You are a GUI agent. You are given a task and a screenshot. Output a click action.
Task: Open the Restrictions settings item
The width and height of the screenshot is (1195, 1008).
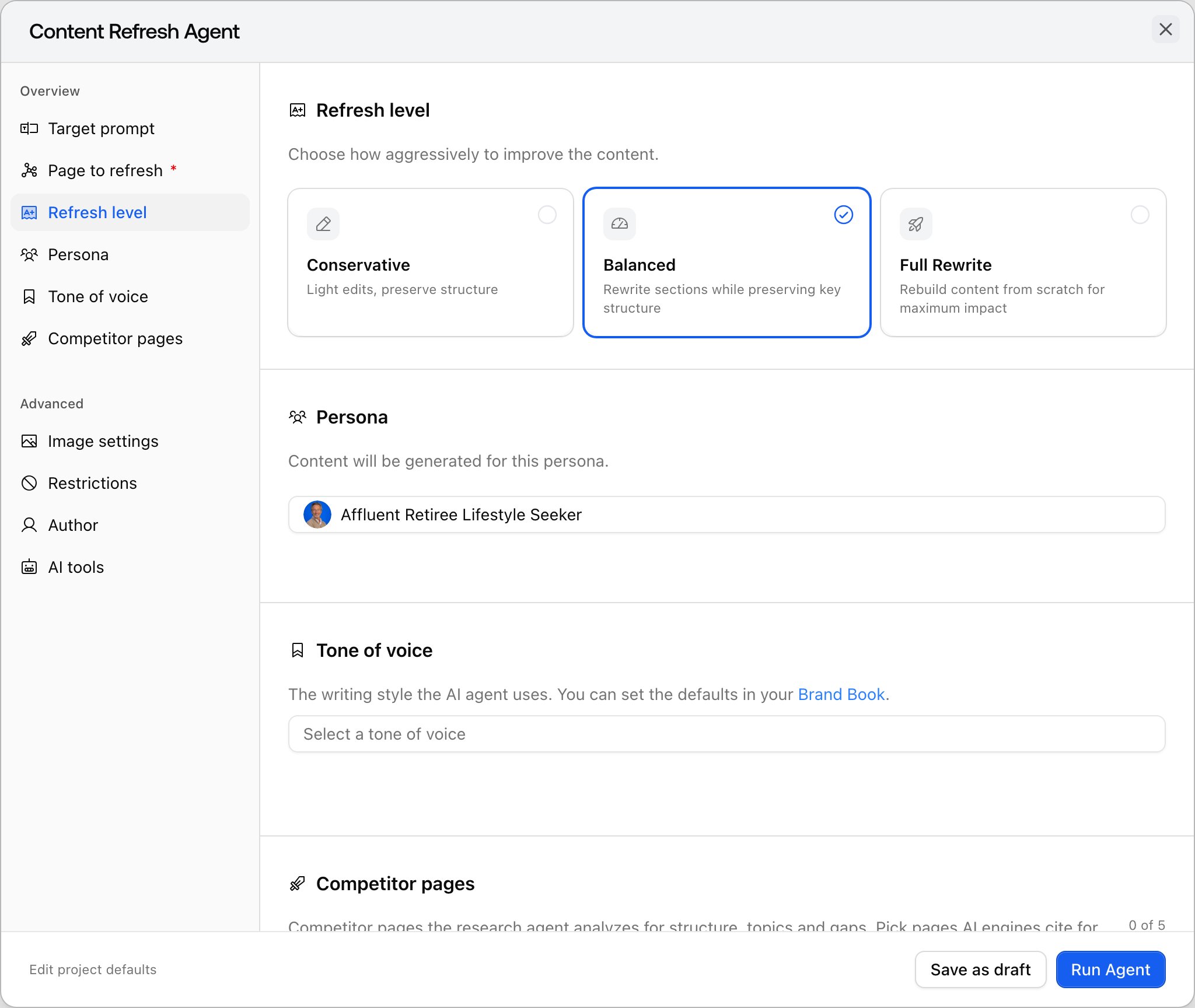pos(130,483)
